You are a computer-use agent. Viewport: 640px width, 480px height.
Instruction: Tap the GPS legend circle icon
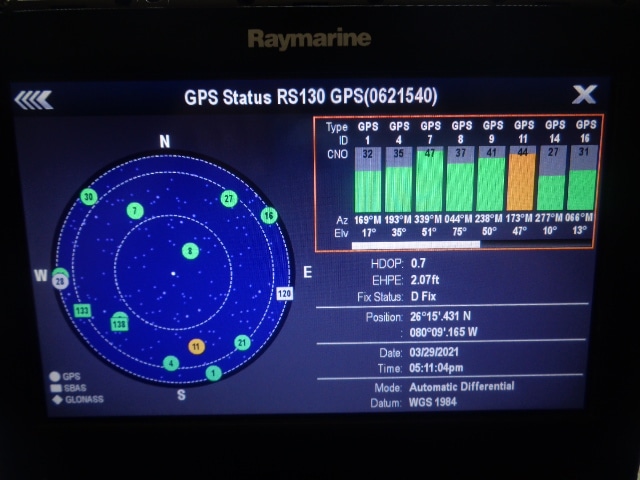click(55, 376)
